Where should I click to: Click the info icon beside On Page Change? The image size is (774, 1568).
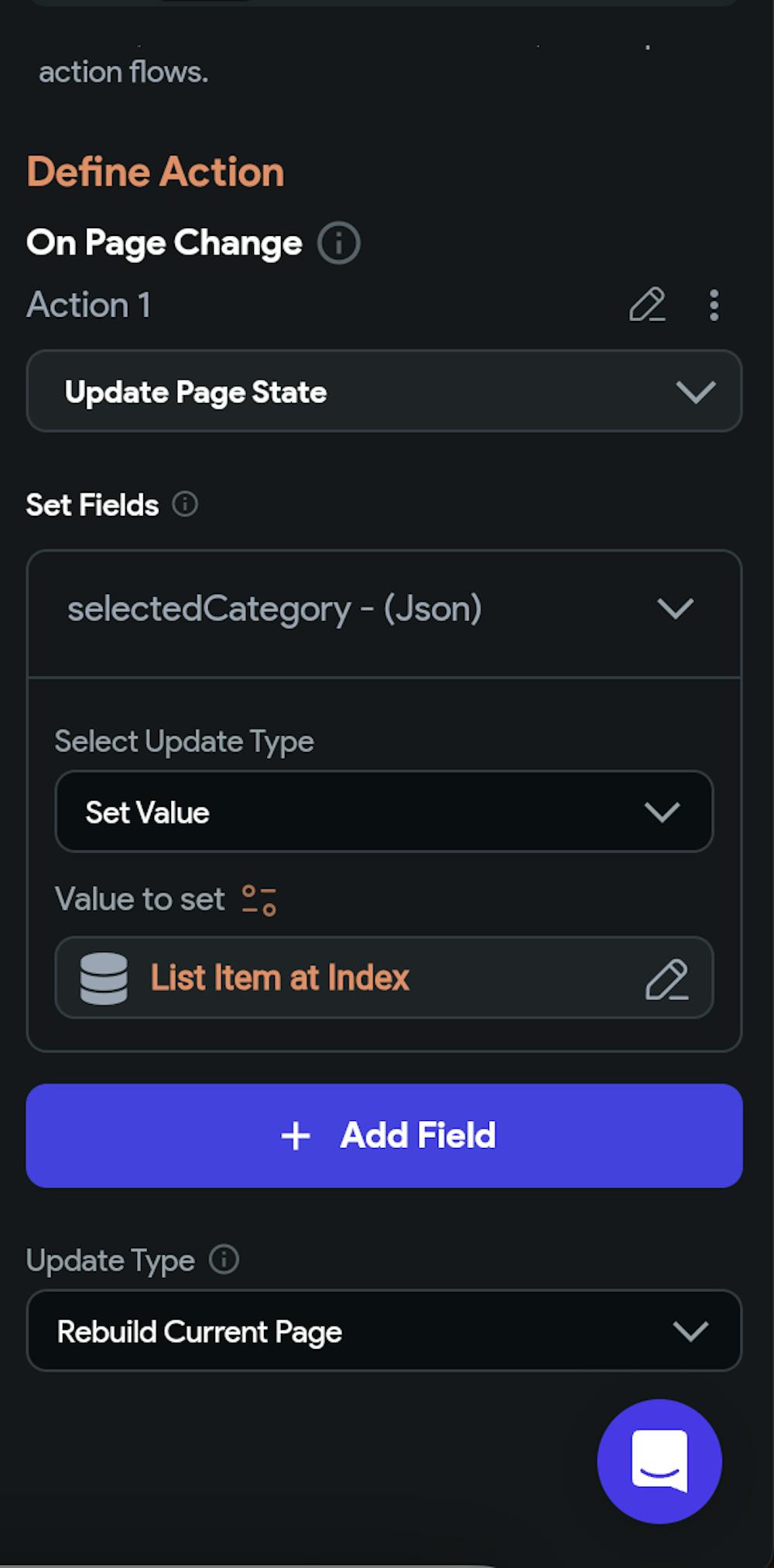point(338,243)
